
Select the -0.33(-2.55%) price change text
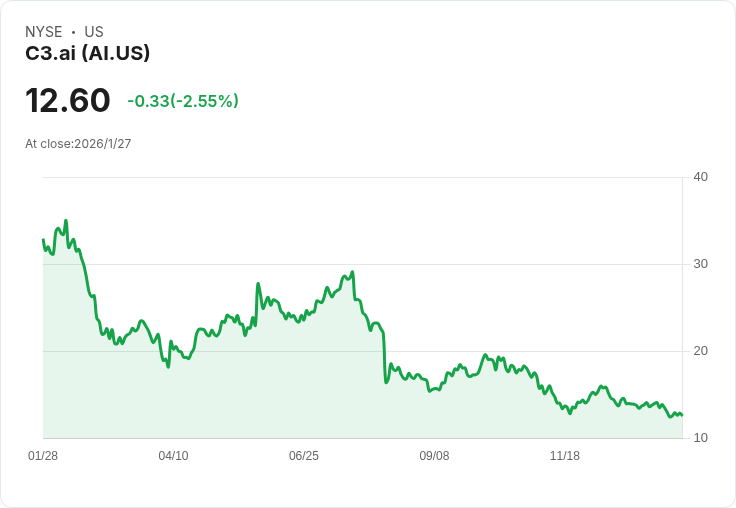183,101
